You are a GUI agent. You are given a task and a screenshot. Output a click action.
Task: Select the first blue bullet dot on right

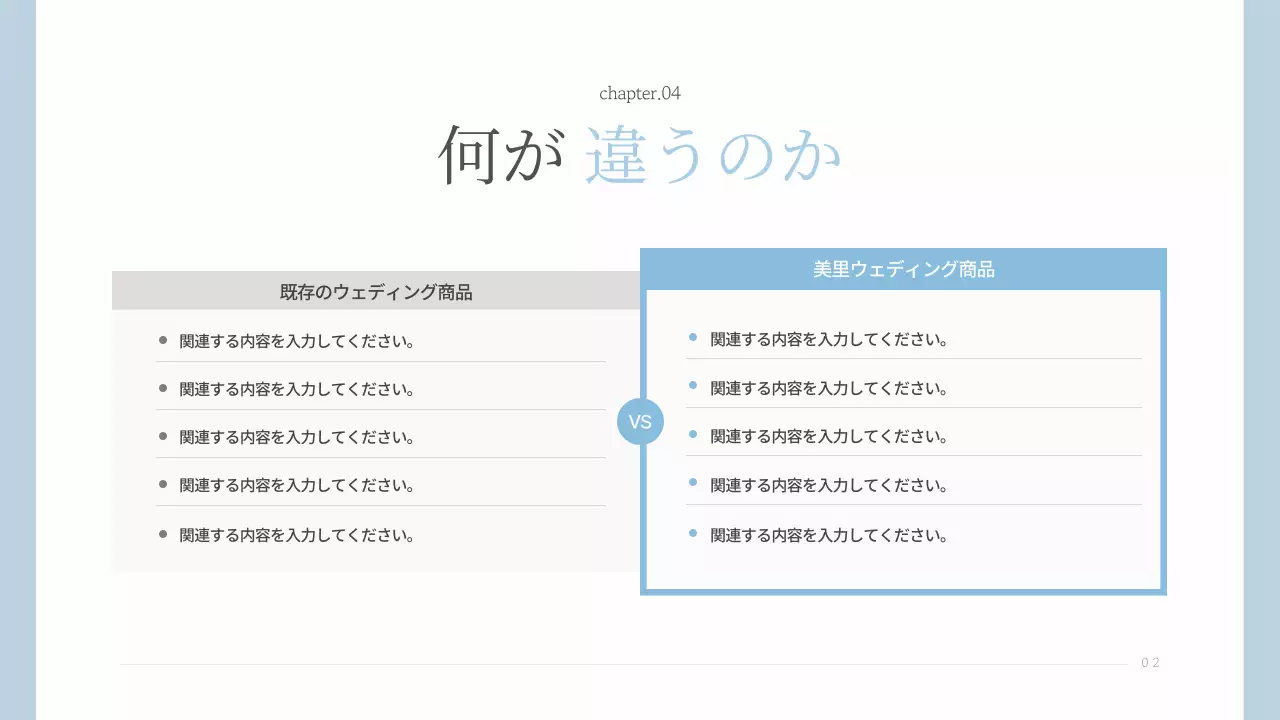point(692,338)
